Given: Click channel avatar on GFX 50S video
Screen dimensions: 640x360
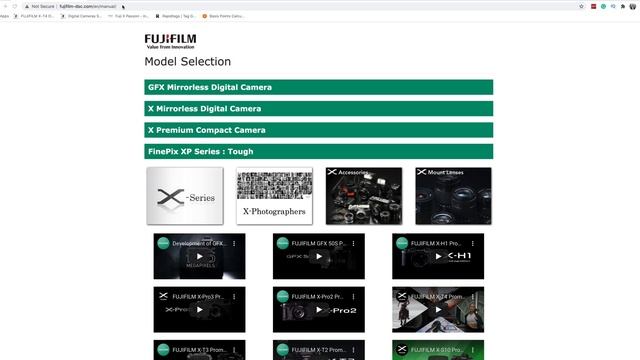Looking at the screenshot, I should pos(282,243).
